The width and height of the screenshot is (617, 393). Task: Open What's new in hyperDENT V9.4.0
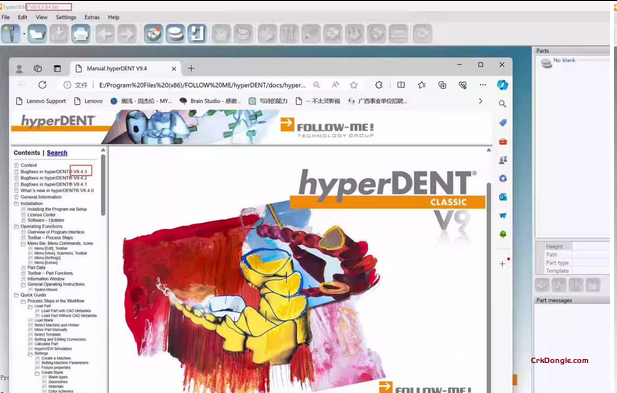(x=57, y=190)
